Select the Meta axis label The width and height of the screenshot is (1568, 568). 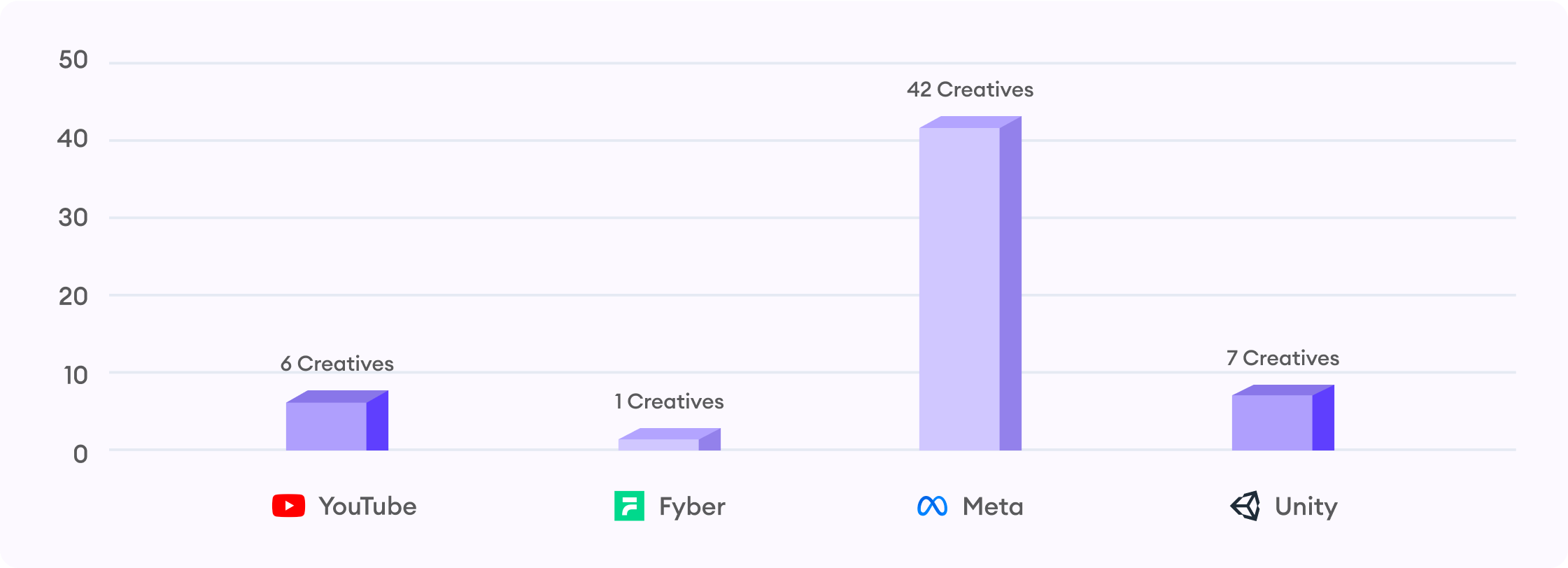coord(993,506)
